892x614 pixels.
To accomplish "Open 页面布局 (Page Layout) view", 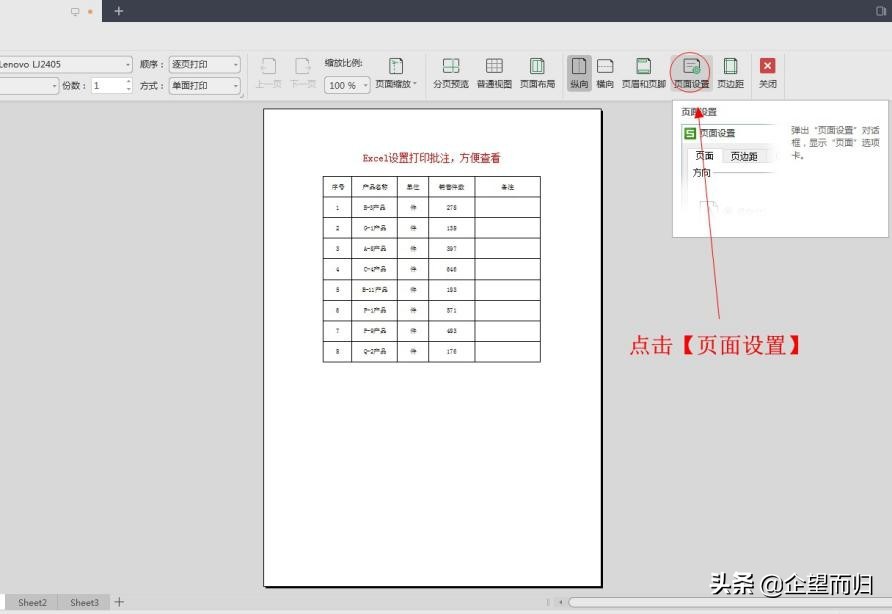I will pyautogui.click(x=538, y=72).
